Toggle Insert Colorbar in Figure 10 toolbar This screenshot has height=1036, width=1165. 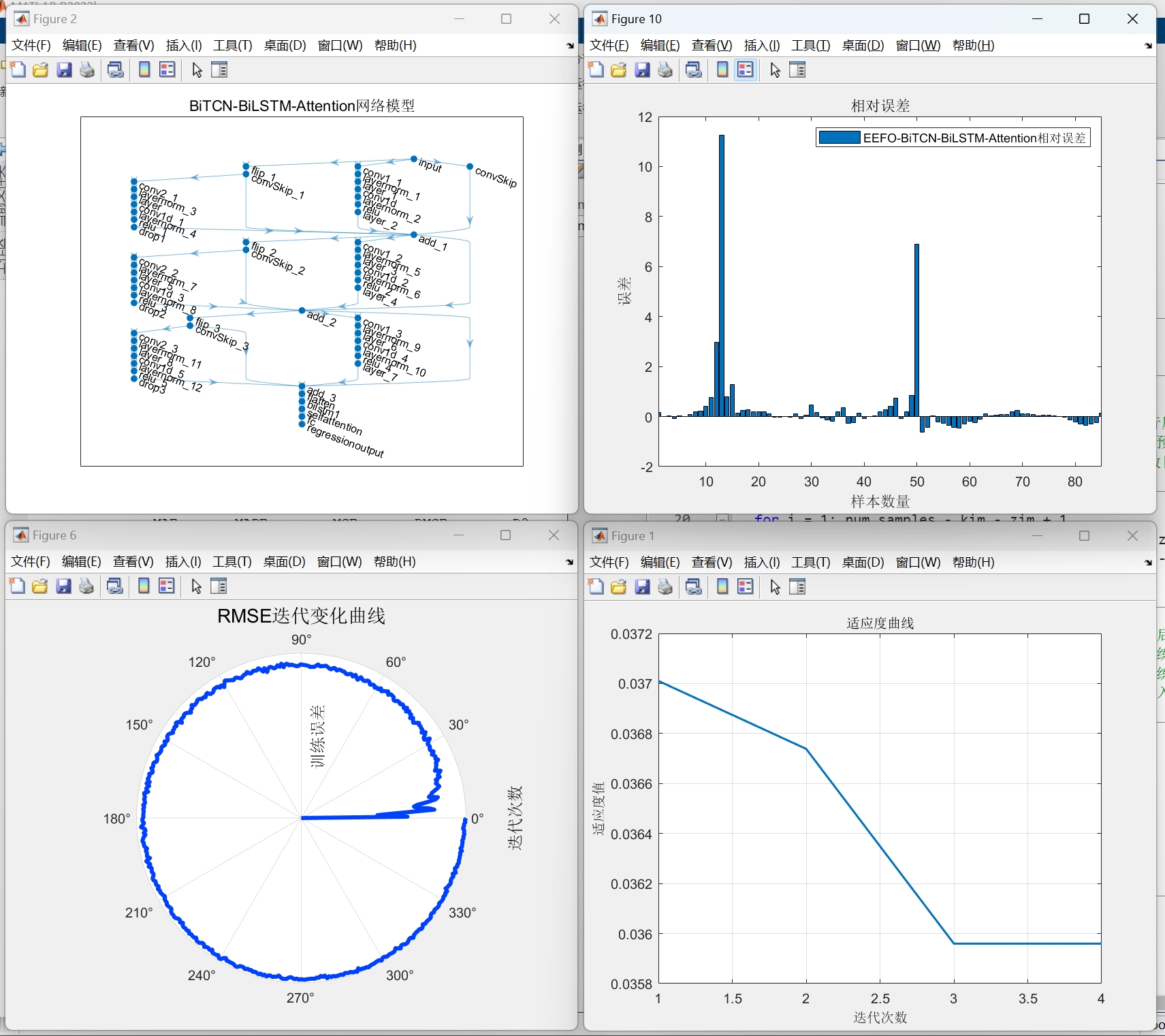coord(722,69)
